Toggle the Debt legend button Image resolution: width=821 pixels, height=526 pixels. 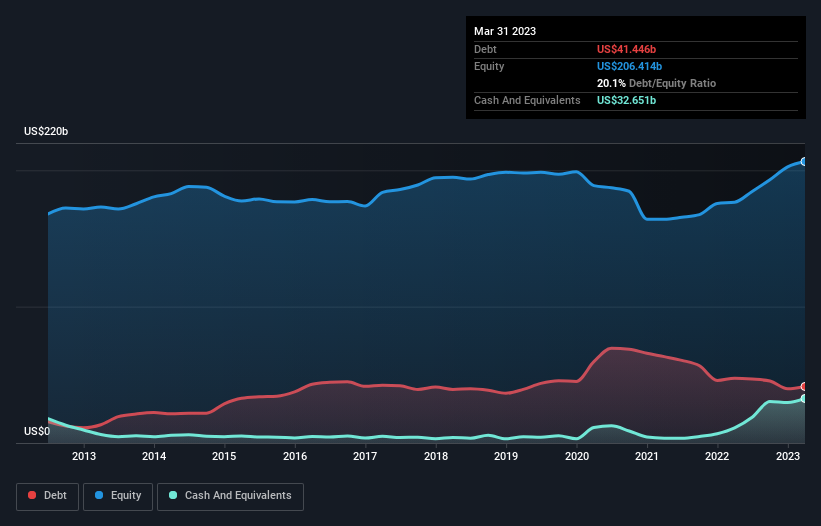click(x=48, y=496)
